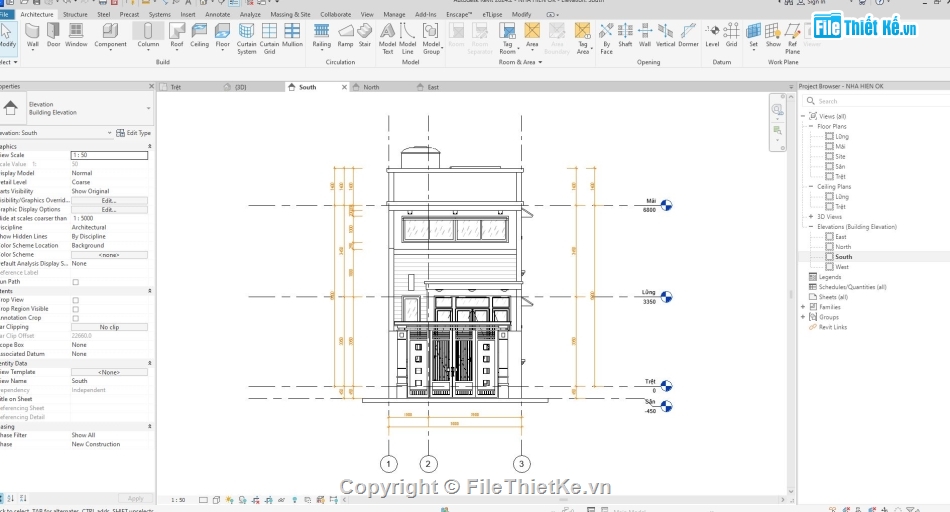Expand the Families tree node
950x512 pixels.
point(803,307)
